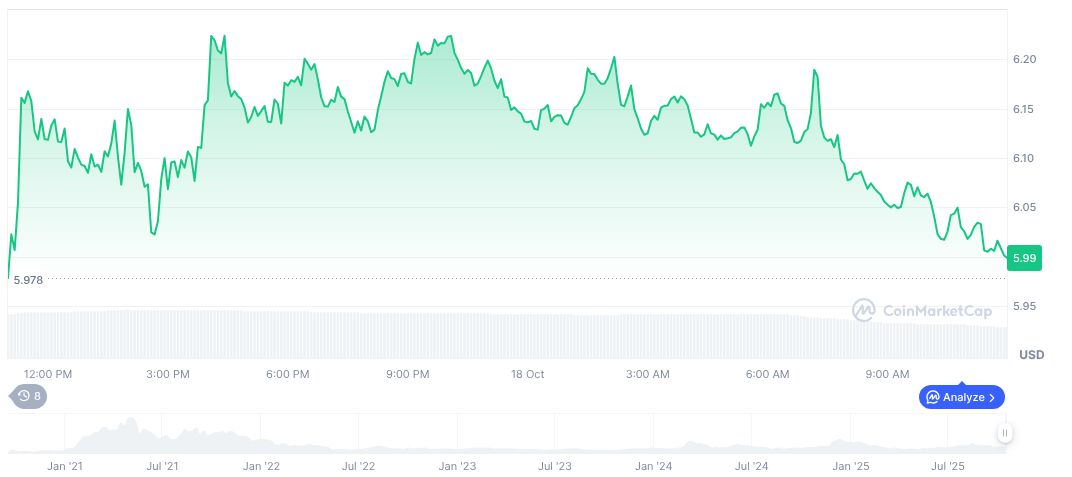Click the 6.10 price axis label
Screen dimensions: 1072x477
[x=1023, y=158]
